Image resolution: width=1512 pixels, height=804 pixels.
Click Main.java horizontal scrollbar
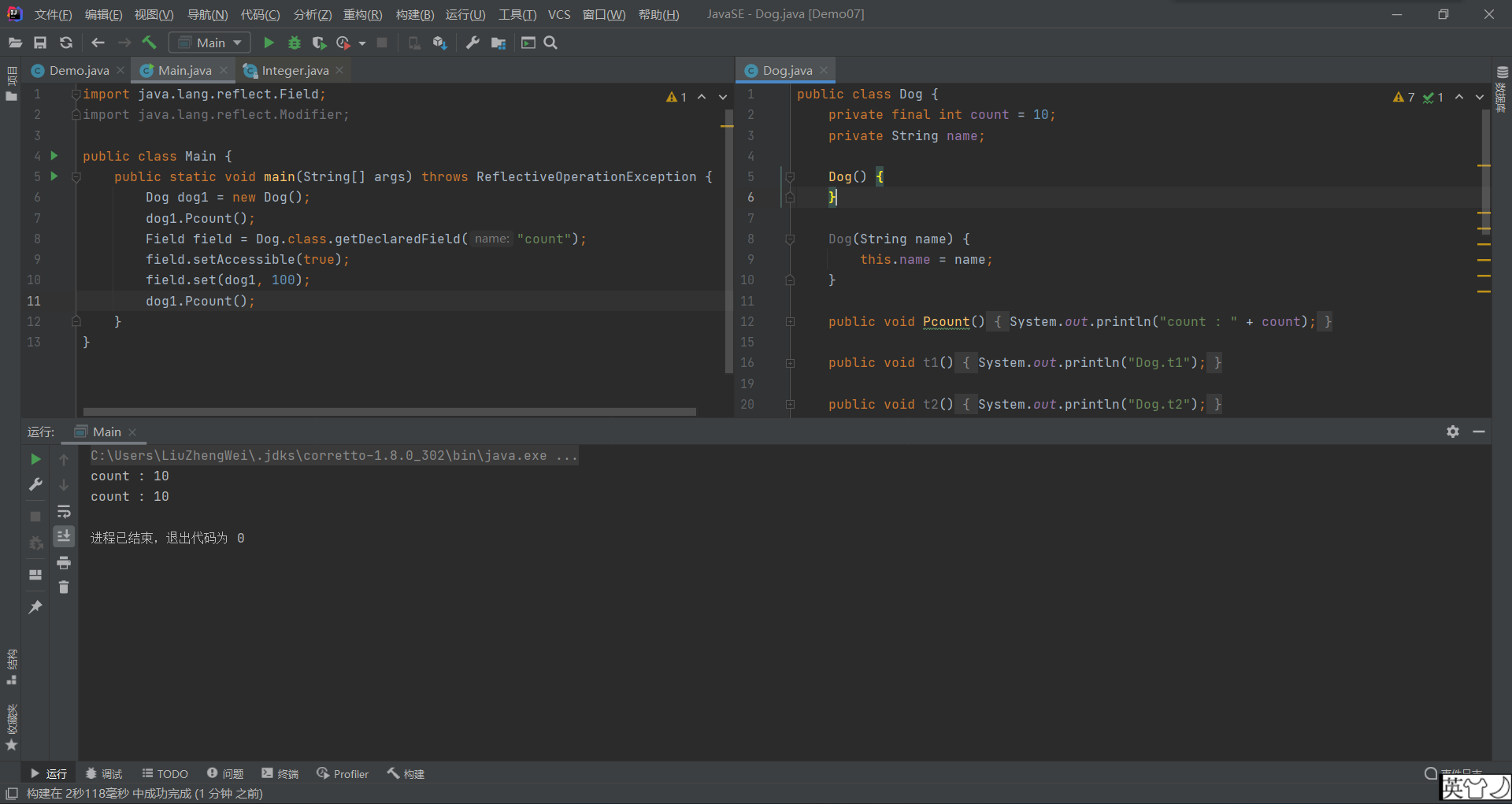pos(389,411)
